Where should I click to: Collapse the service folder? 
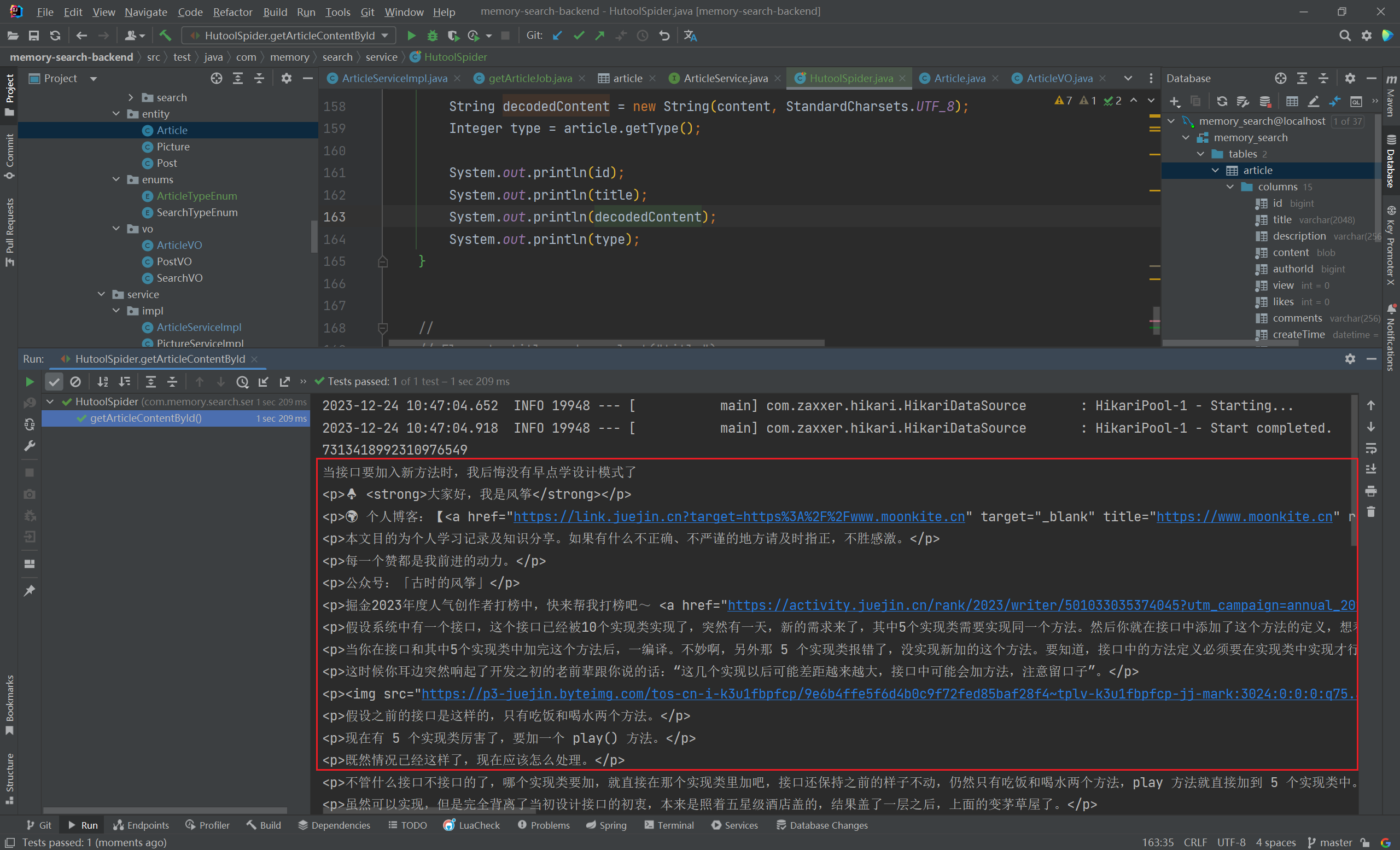(x=102, y=294)
